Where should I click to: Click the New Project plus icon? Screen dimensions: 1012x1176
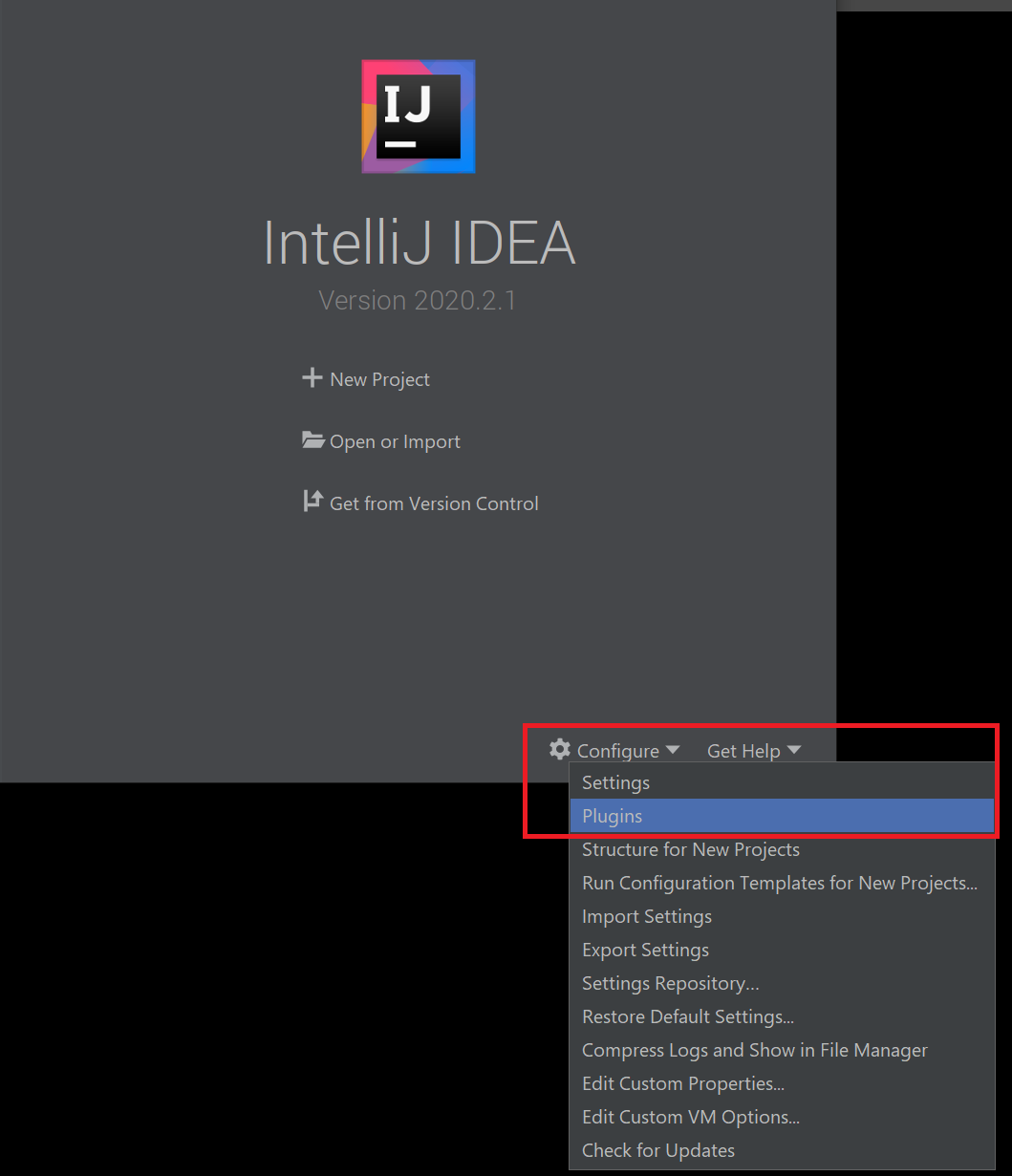(x=312, y=378)
